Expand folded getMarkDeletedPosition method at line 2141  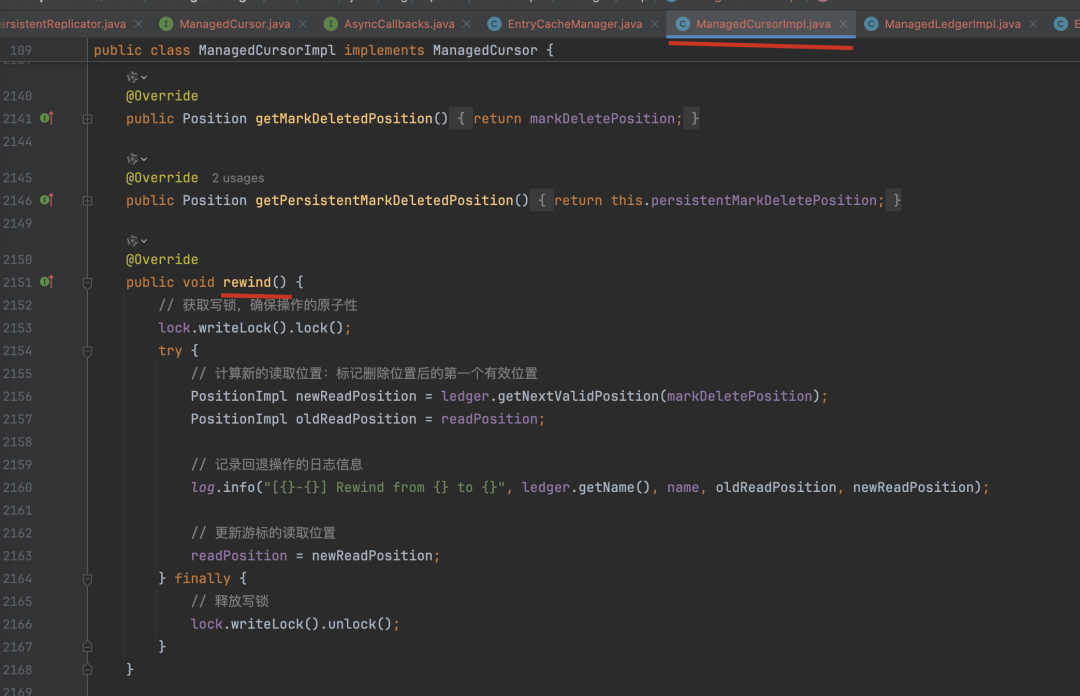tap(87, 119)
